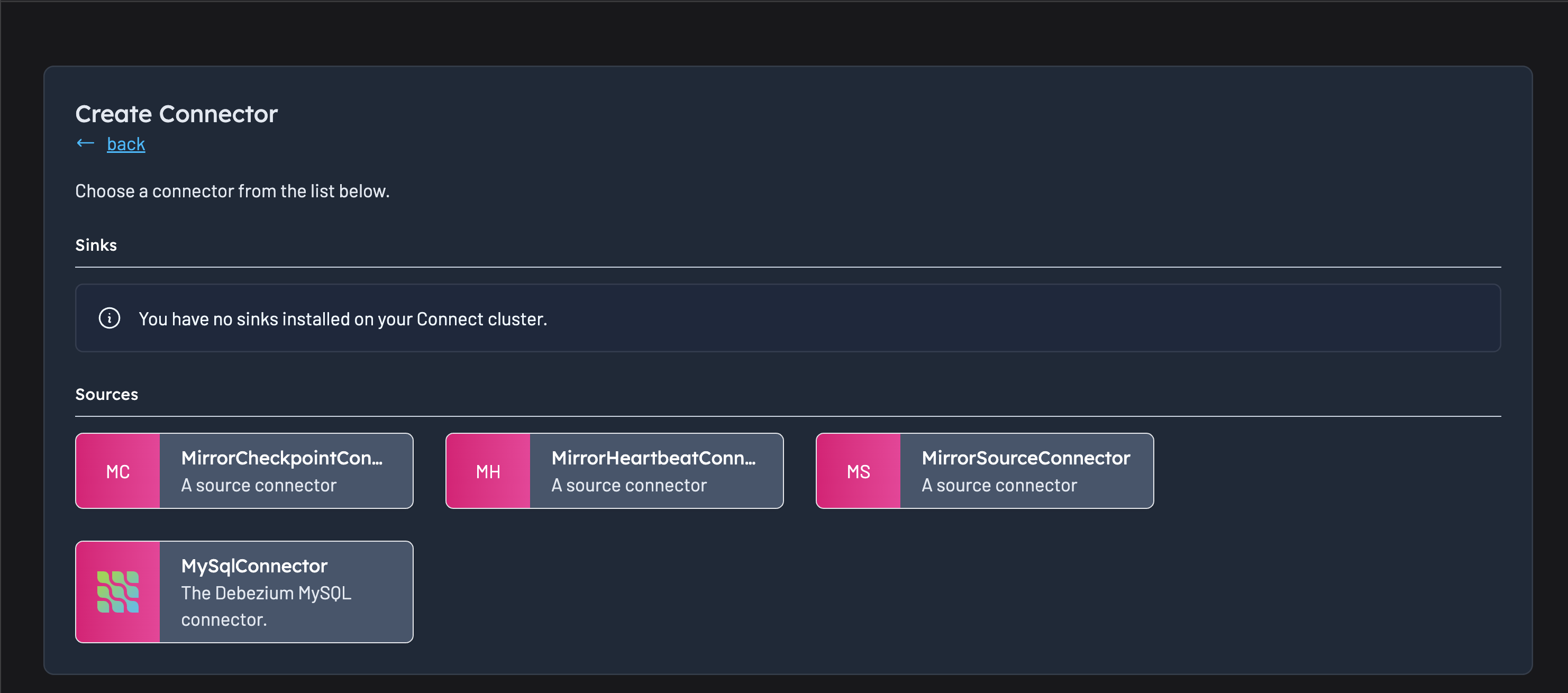Viewport: 1568px width, 693px height.
Task: Select the MH MirrorHeartbeatConnector badge icon
Action: (488, 470)
